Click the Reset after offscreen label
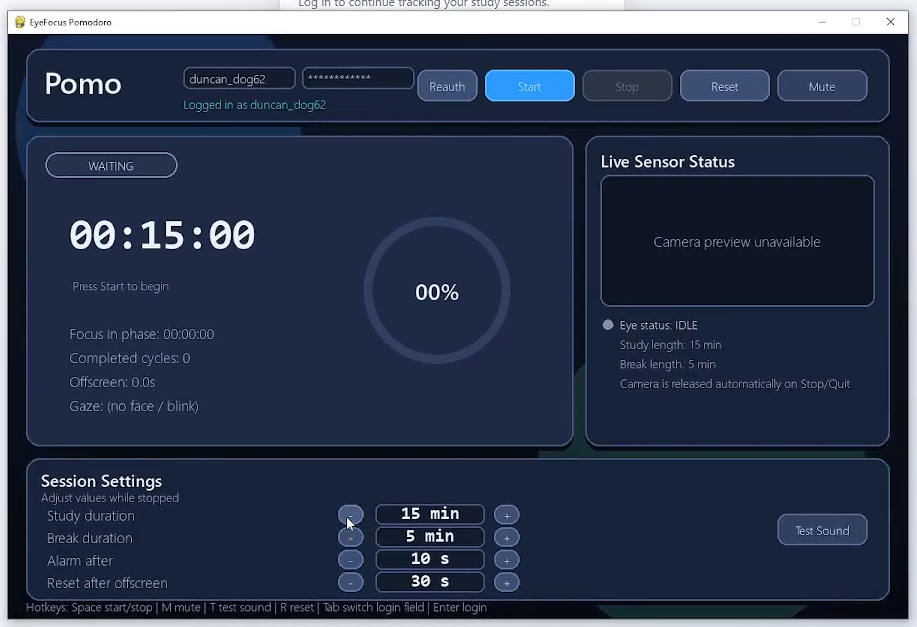Image resolution: width=917 pixels, height=627 pixels. coord(107,583)
